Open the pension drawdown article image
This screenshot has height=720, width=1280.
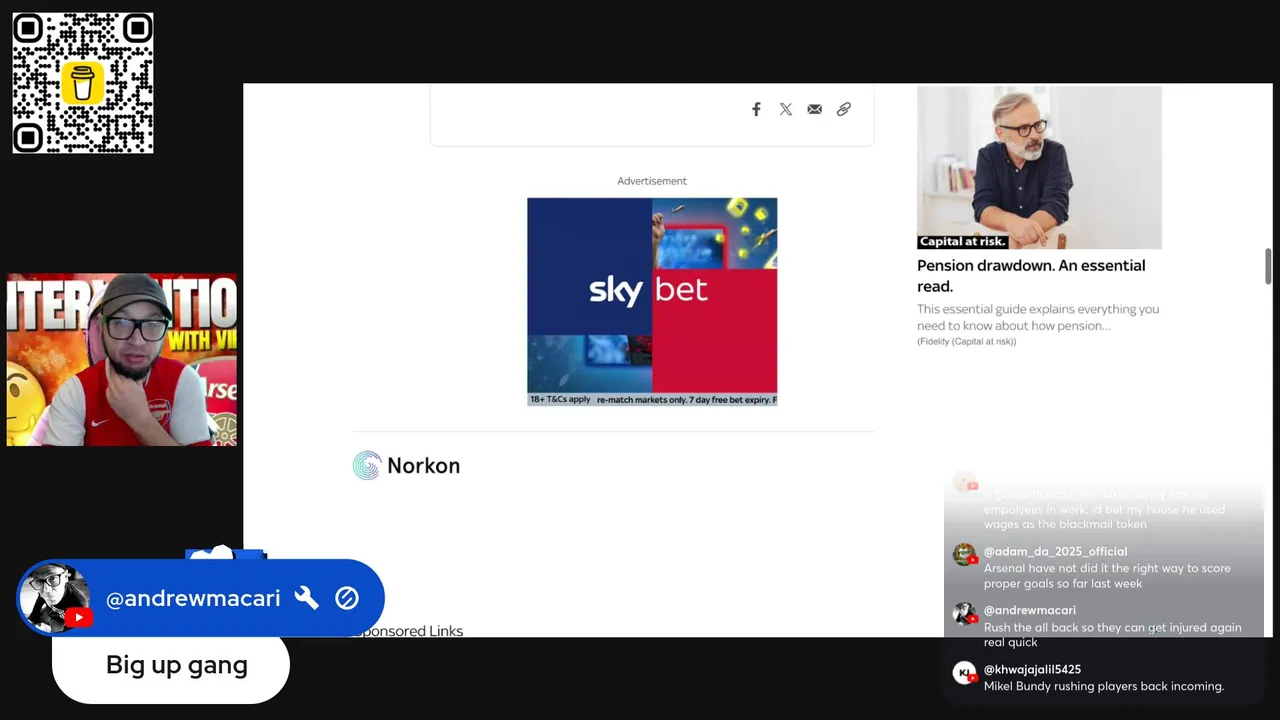click(1039, 167)
